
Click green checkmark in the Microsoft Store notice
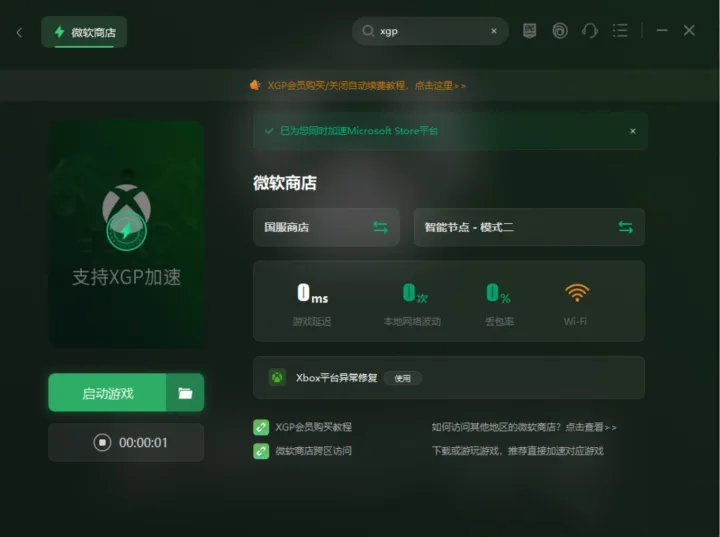point(270,131)
